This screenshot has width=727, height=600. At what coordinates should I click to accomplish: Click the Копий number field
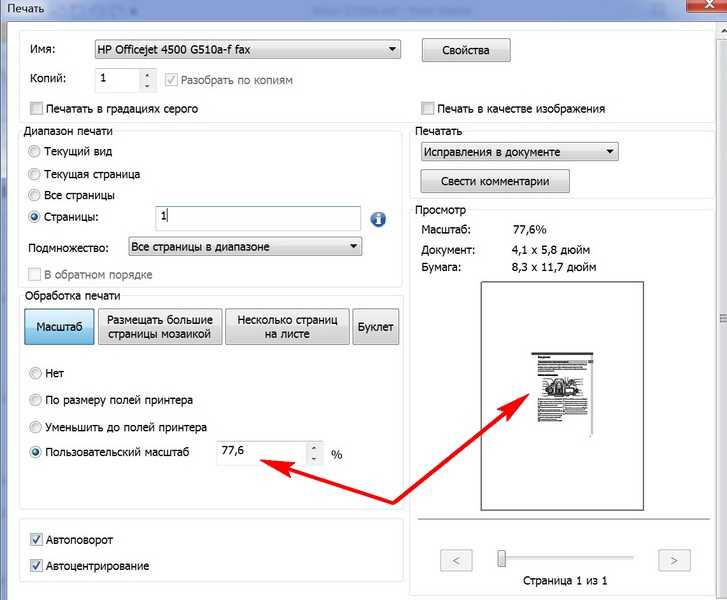tap(118, 80)
